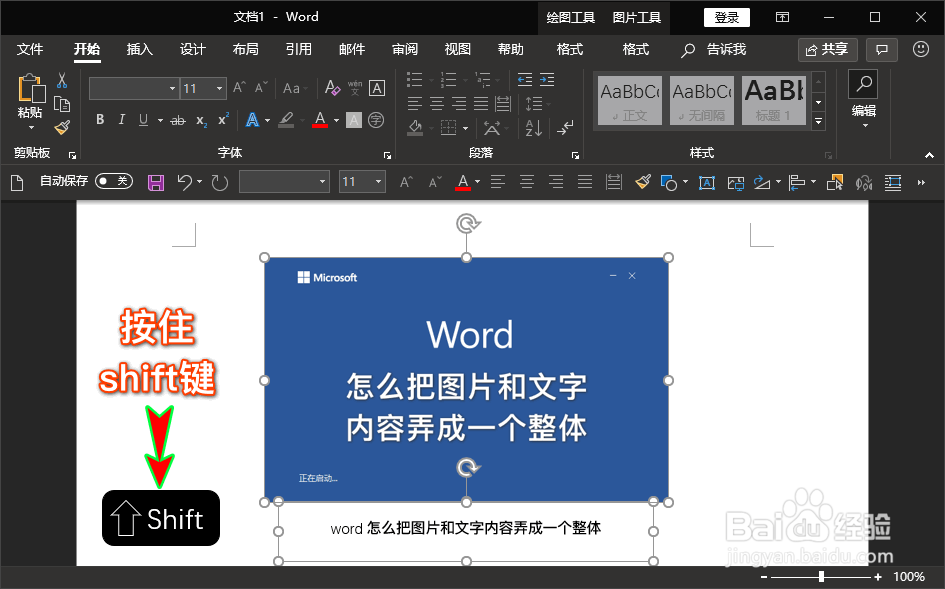Center text in paragraph group
The width and height of the screenshot is (945, 589).
point(437,104)
